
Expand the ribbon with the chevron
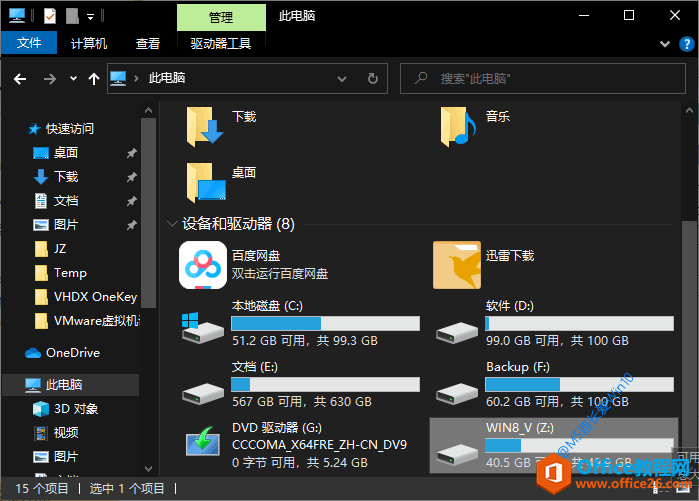click(665, 44)
